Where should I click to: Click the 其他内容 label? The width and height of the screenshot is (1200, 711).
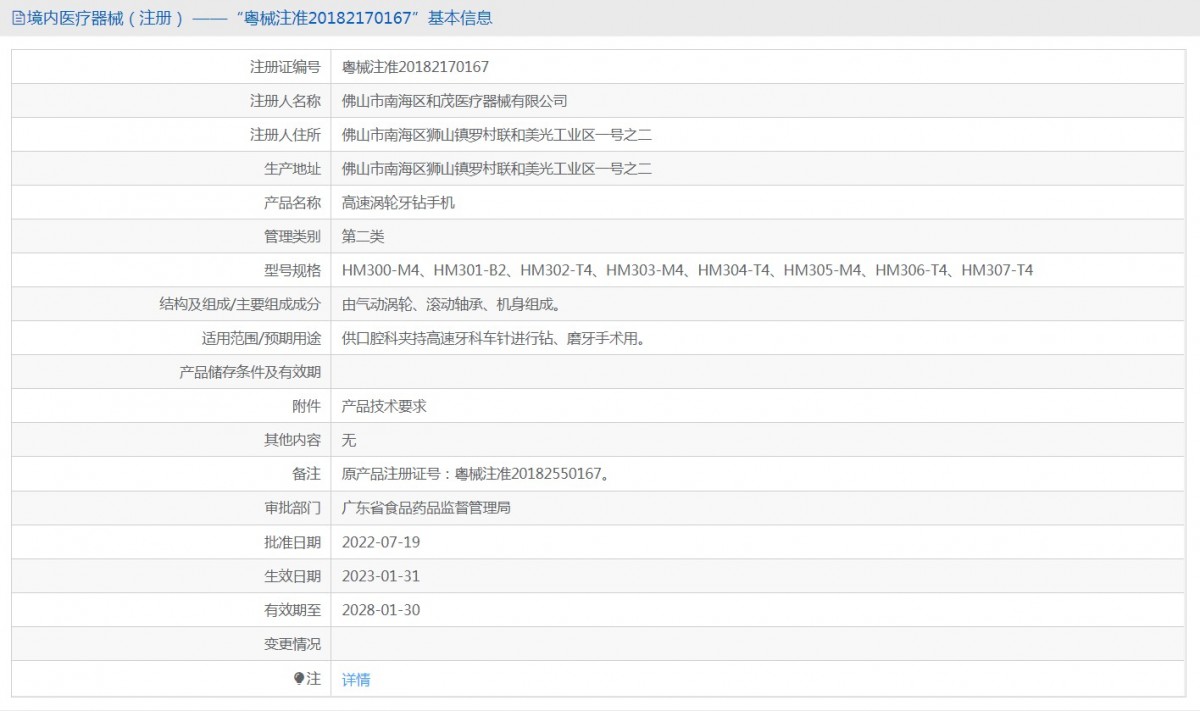(292, 441)
